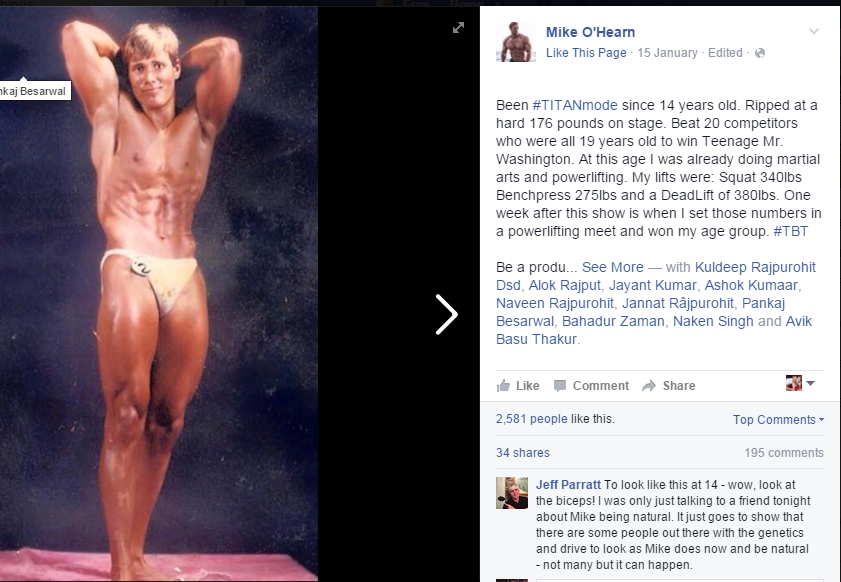
Task: Open the comment-as identity selector dropdown
Action: pyautogui.click(x=800, y=383)
